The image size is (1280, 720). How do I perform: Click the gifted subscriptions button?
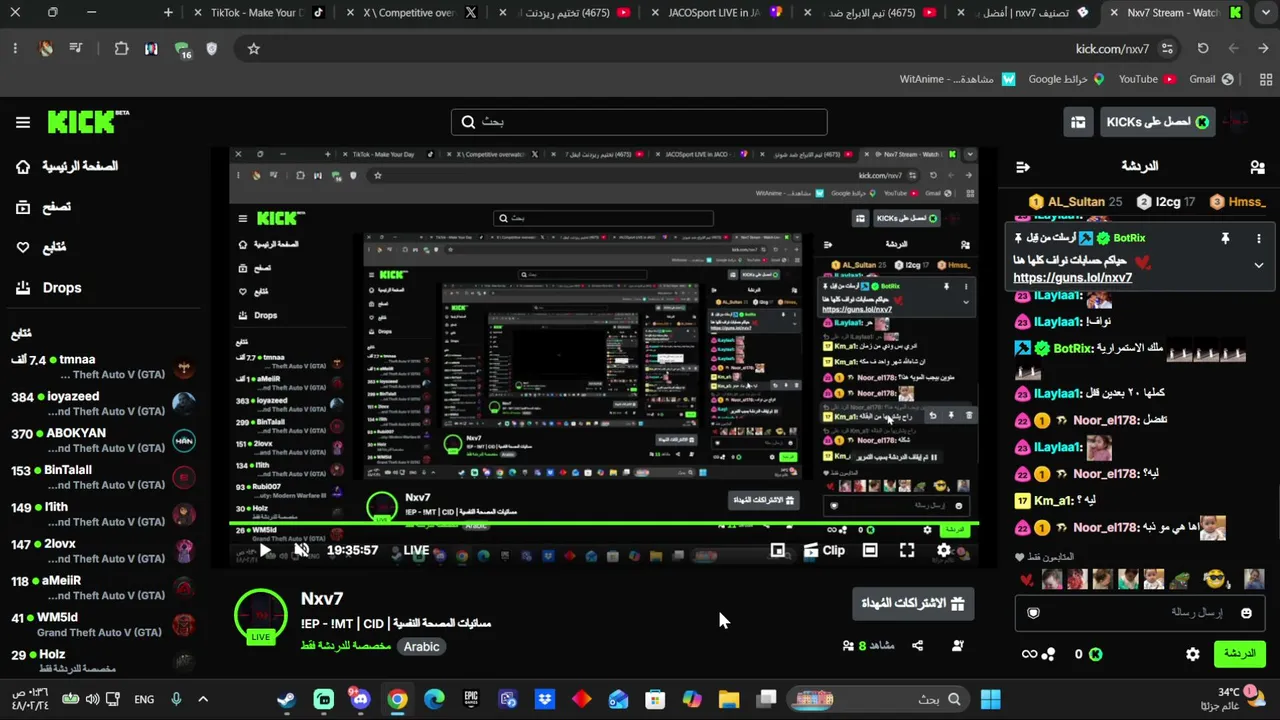pyautogui.click(x=913, y=604)
